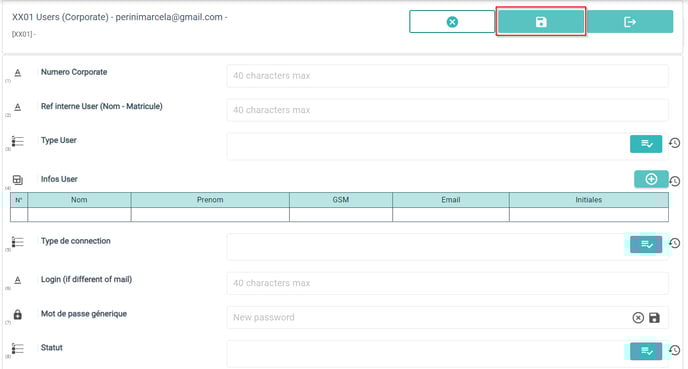Click the Initiales column header
The image size is (688, 369).
[x=589, y=200]
